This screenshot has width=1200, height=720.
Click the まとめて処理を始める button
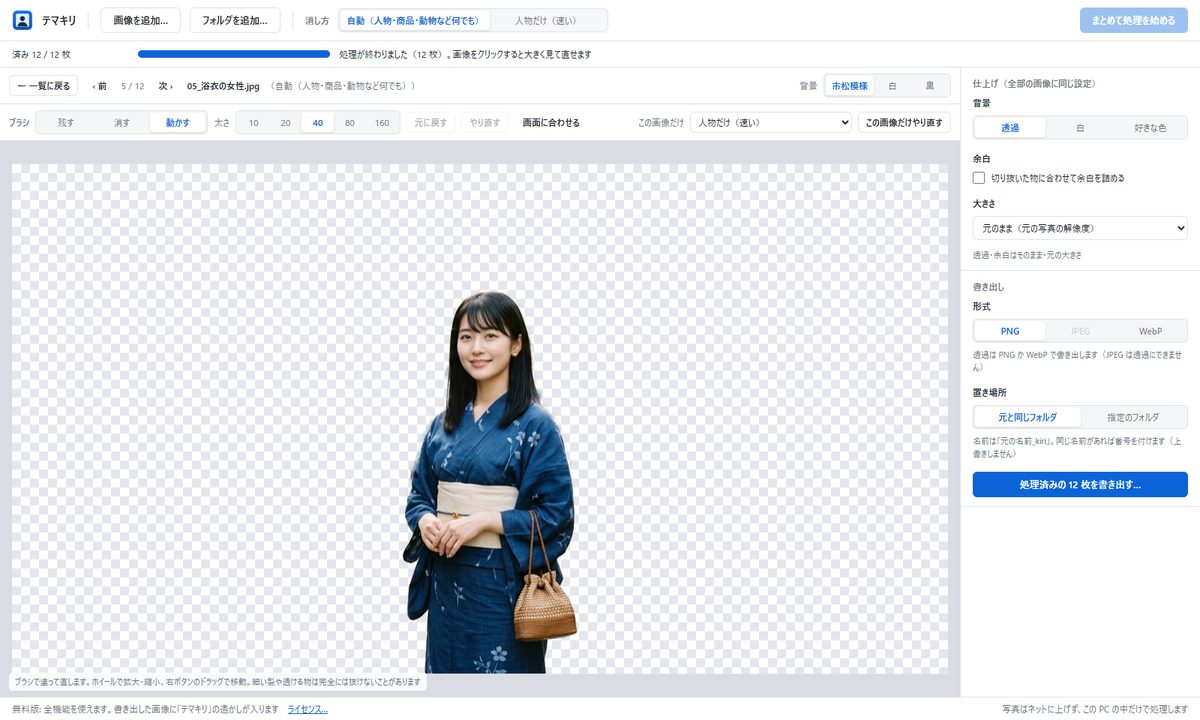click(x=1134, y=20)
